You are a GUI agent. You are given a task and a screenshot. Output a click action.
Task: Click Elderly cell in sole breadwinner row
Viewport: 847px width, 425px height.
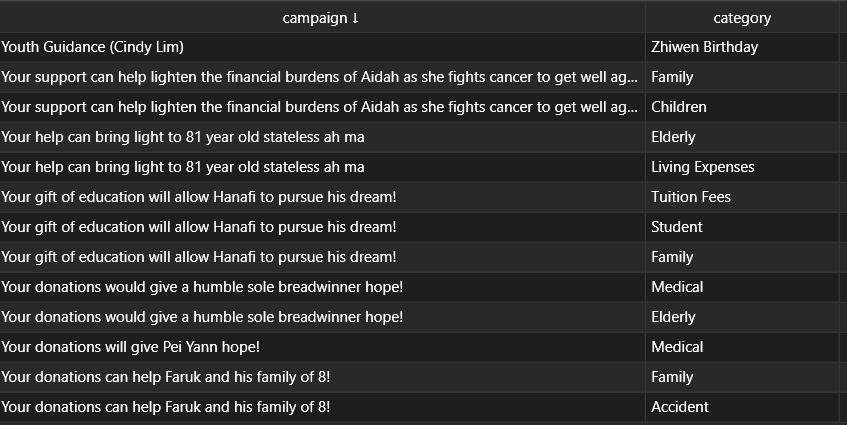click(x=742, y=317)
